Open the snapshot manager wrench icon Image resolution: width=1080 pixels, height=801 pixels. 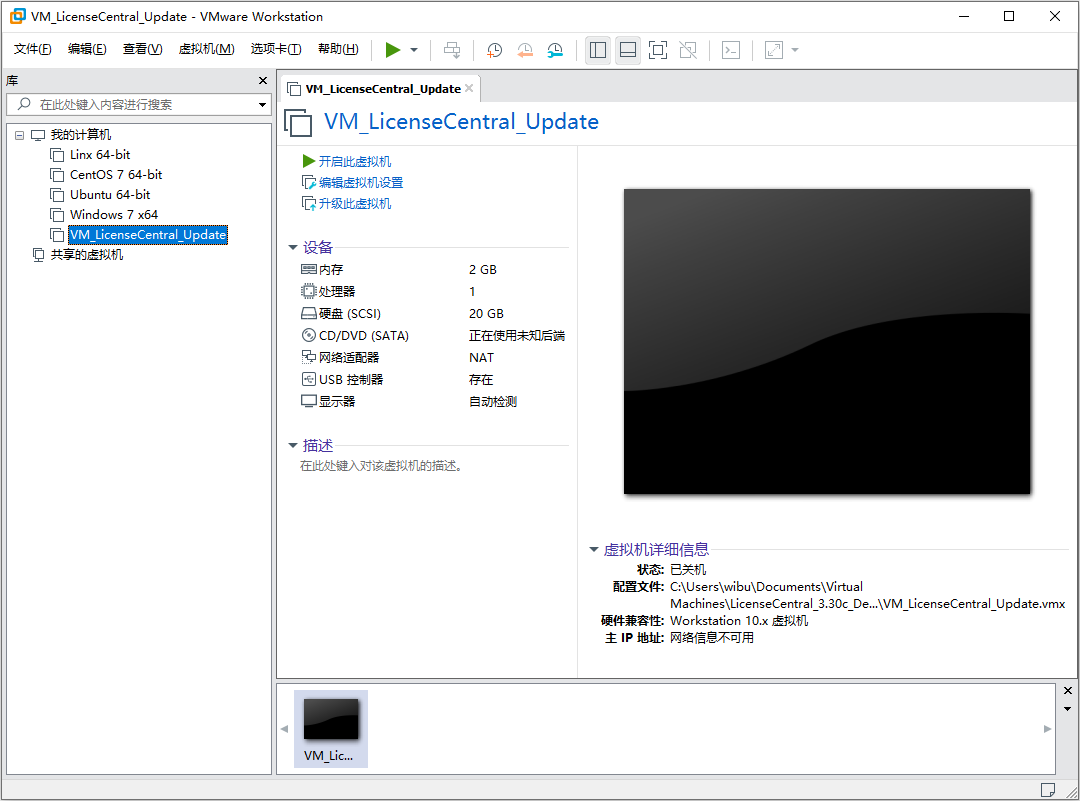555,50
